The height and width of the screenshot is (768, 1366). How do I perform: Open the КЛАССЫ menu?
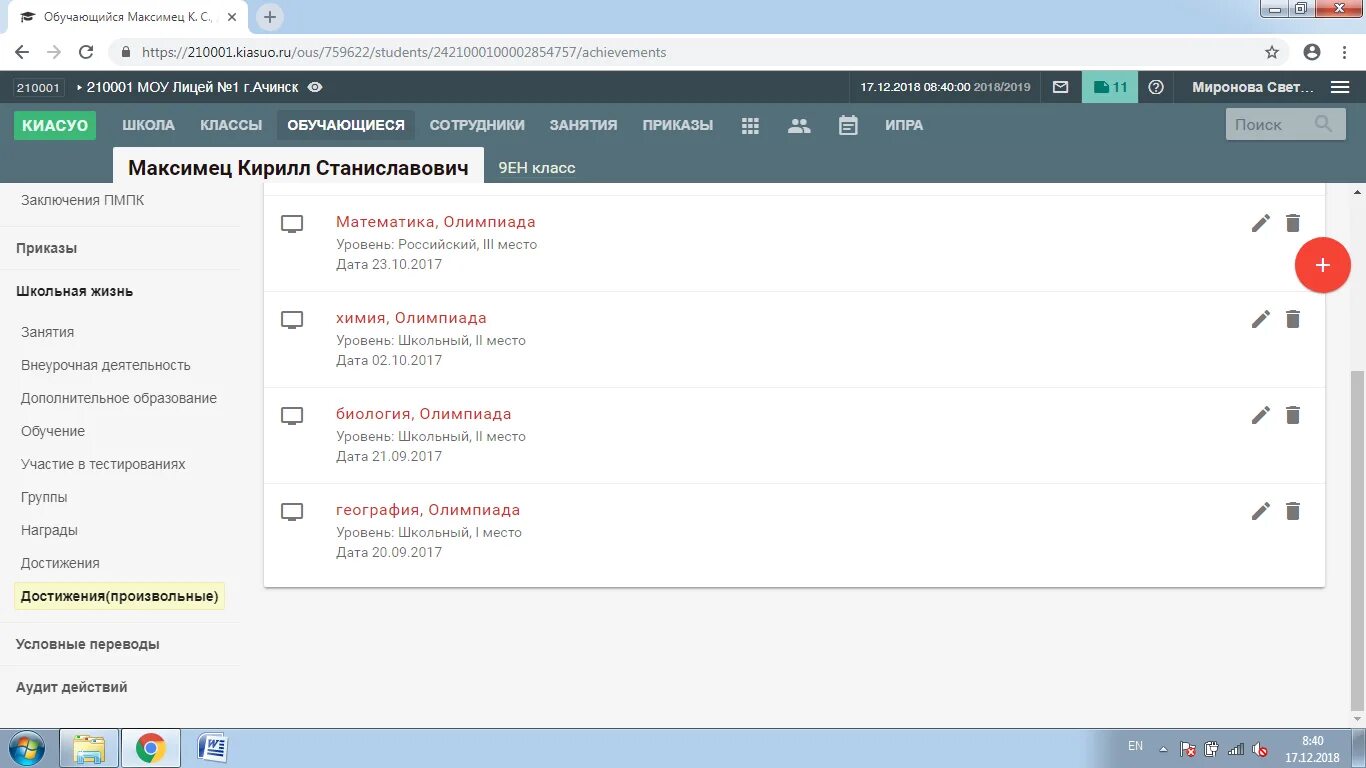231,125
